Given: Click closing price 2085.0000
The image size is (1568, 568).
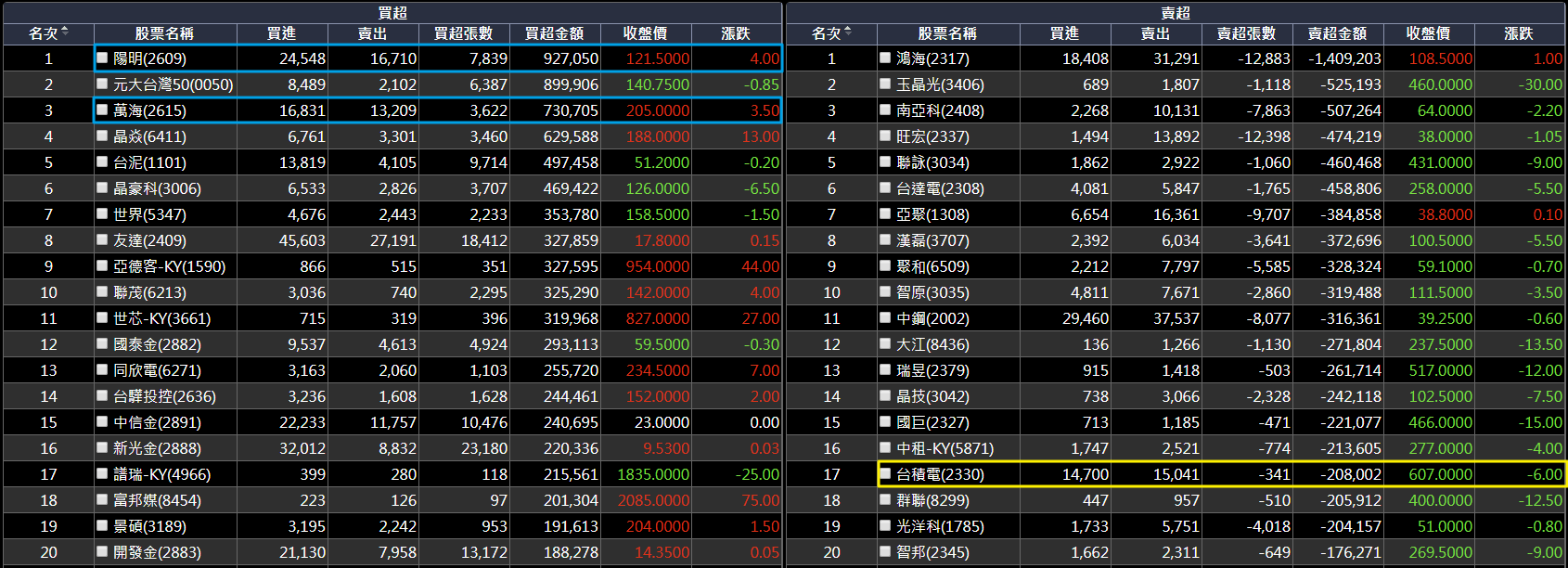Looking at the screenshot, I should pos(653,500).
